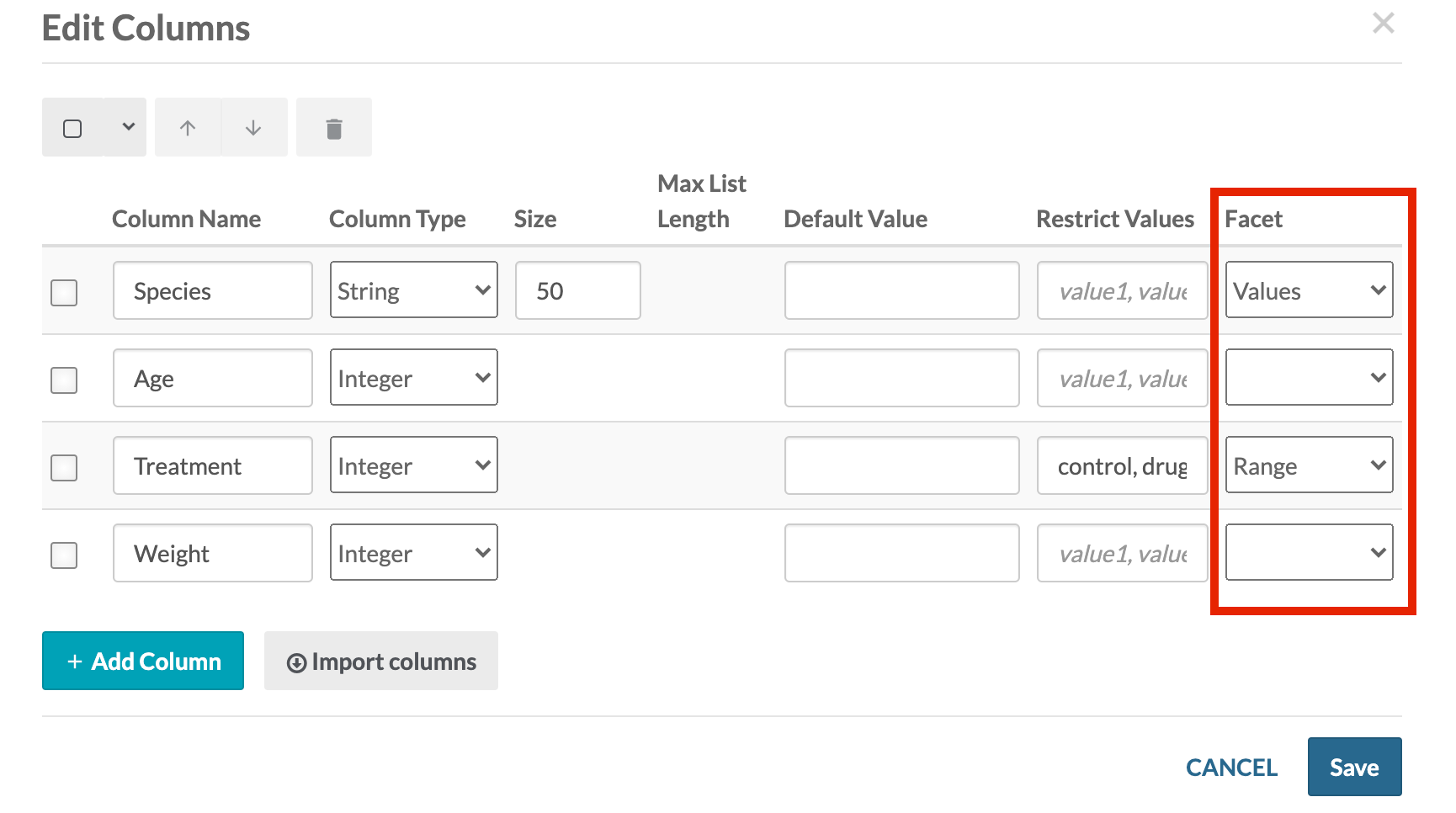Open the Values facet dropdown for Species

(1308, 290)
